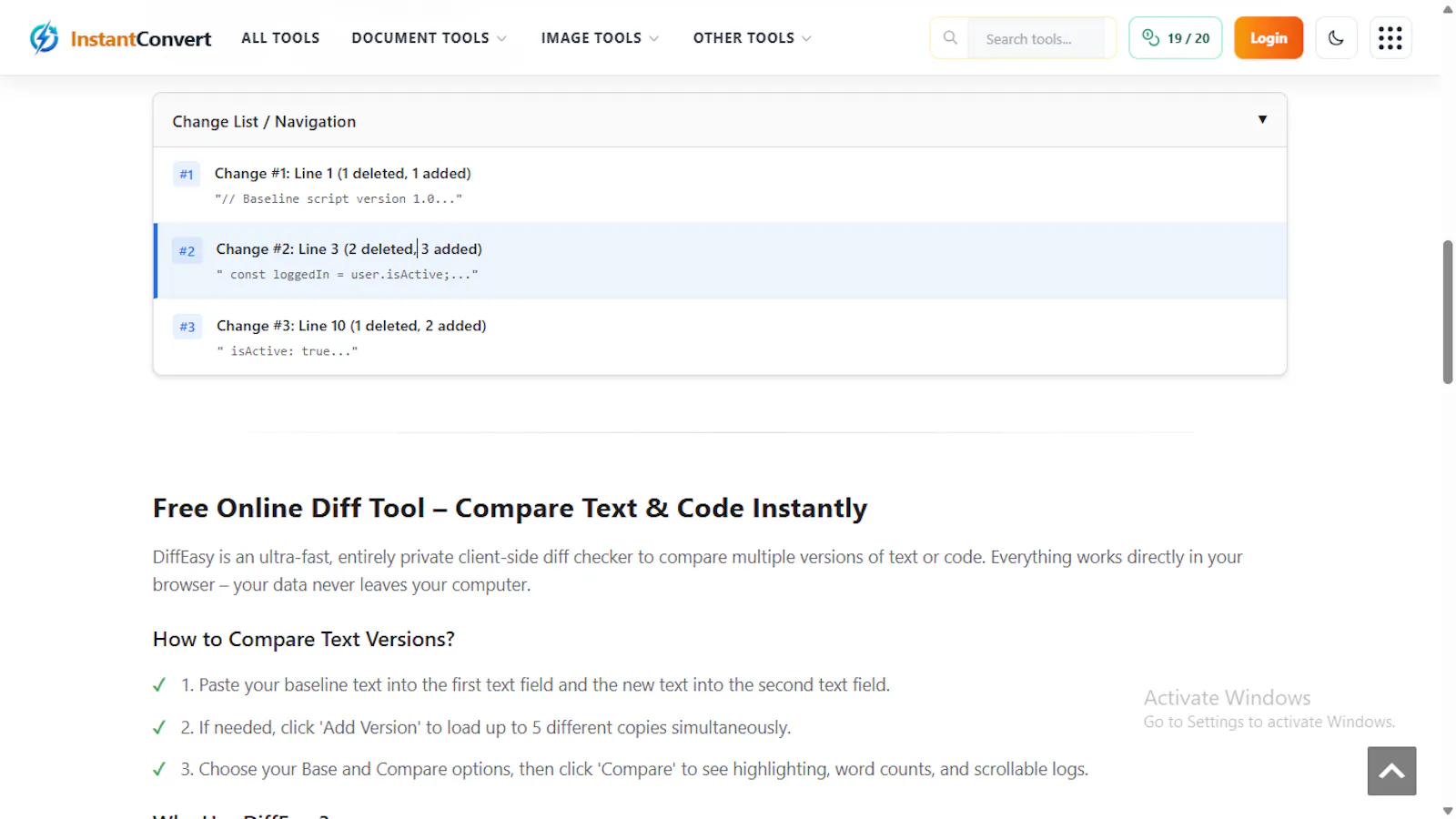1456x819 pixels.
Task: Click the #1 change badge
Action: click(187, 174)
